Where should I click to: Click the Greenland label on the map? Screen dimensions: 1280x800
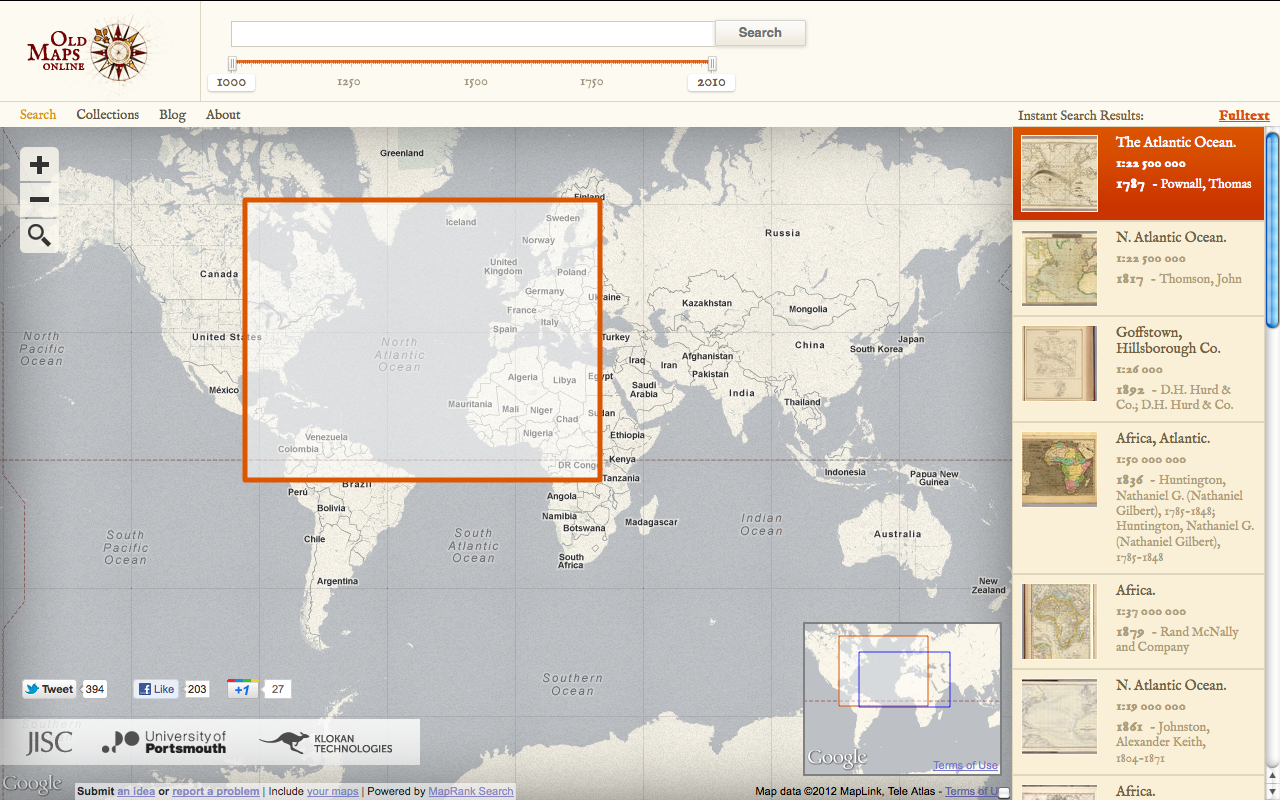click(402, 153)
